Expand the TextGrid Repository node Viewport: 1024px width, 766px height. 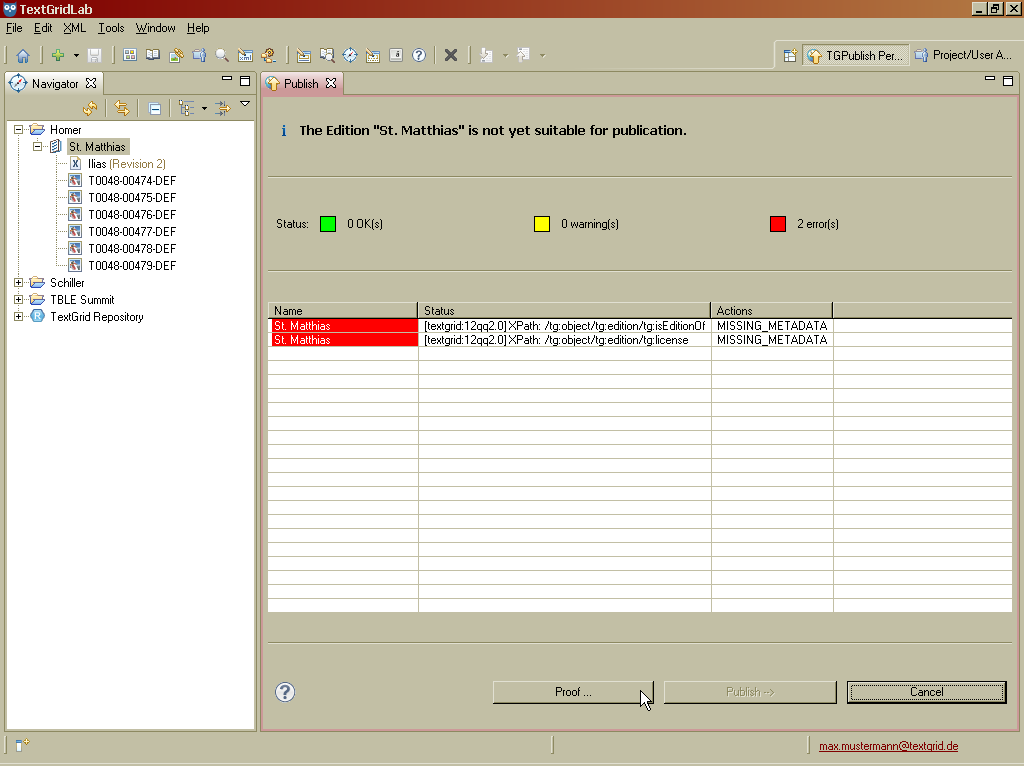[19, 317]
